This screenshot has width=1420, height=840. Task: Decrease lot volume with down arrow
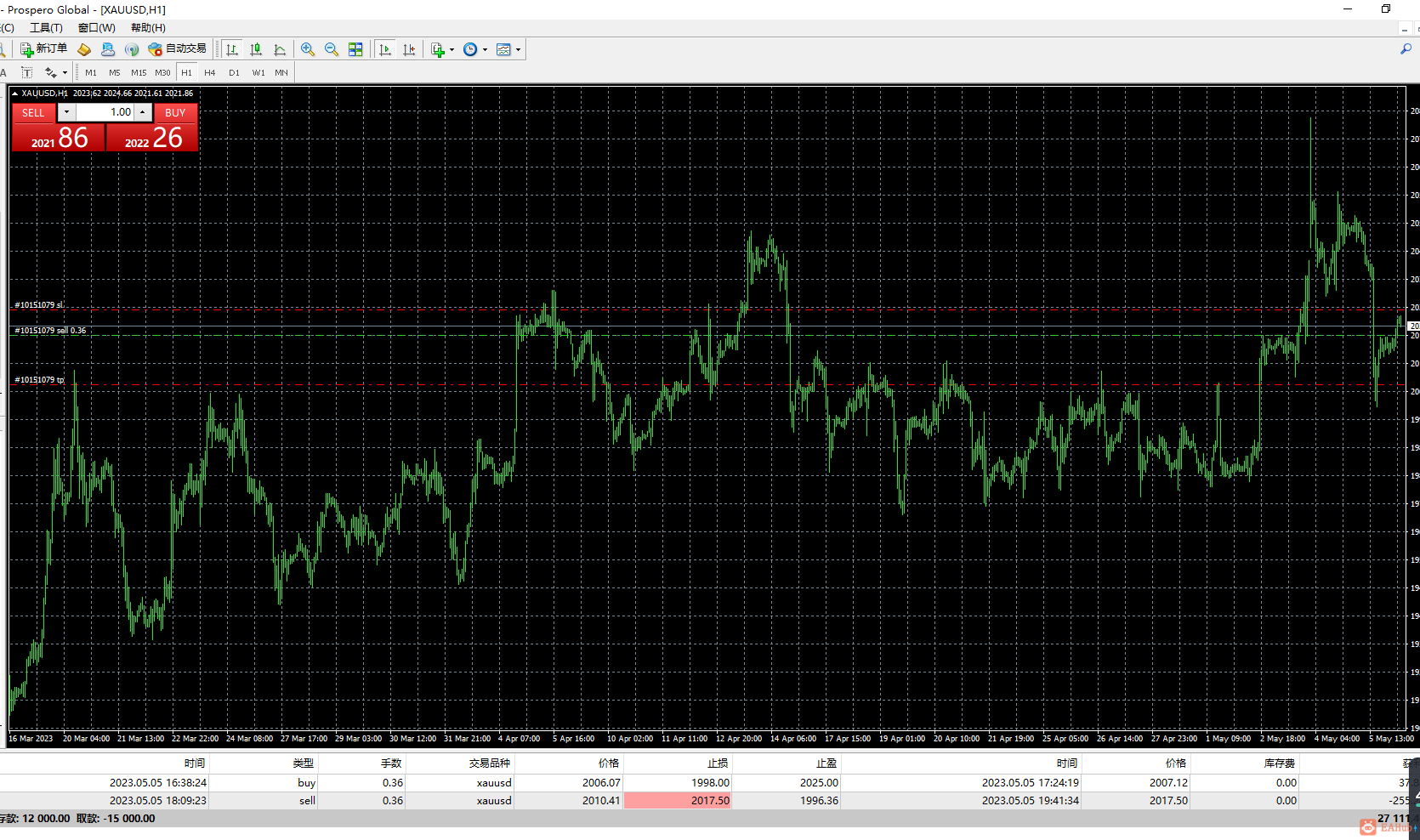tap(66, 112)
